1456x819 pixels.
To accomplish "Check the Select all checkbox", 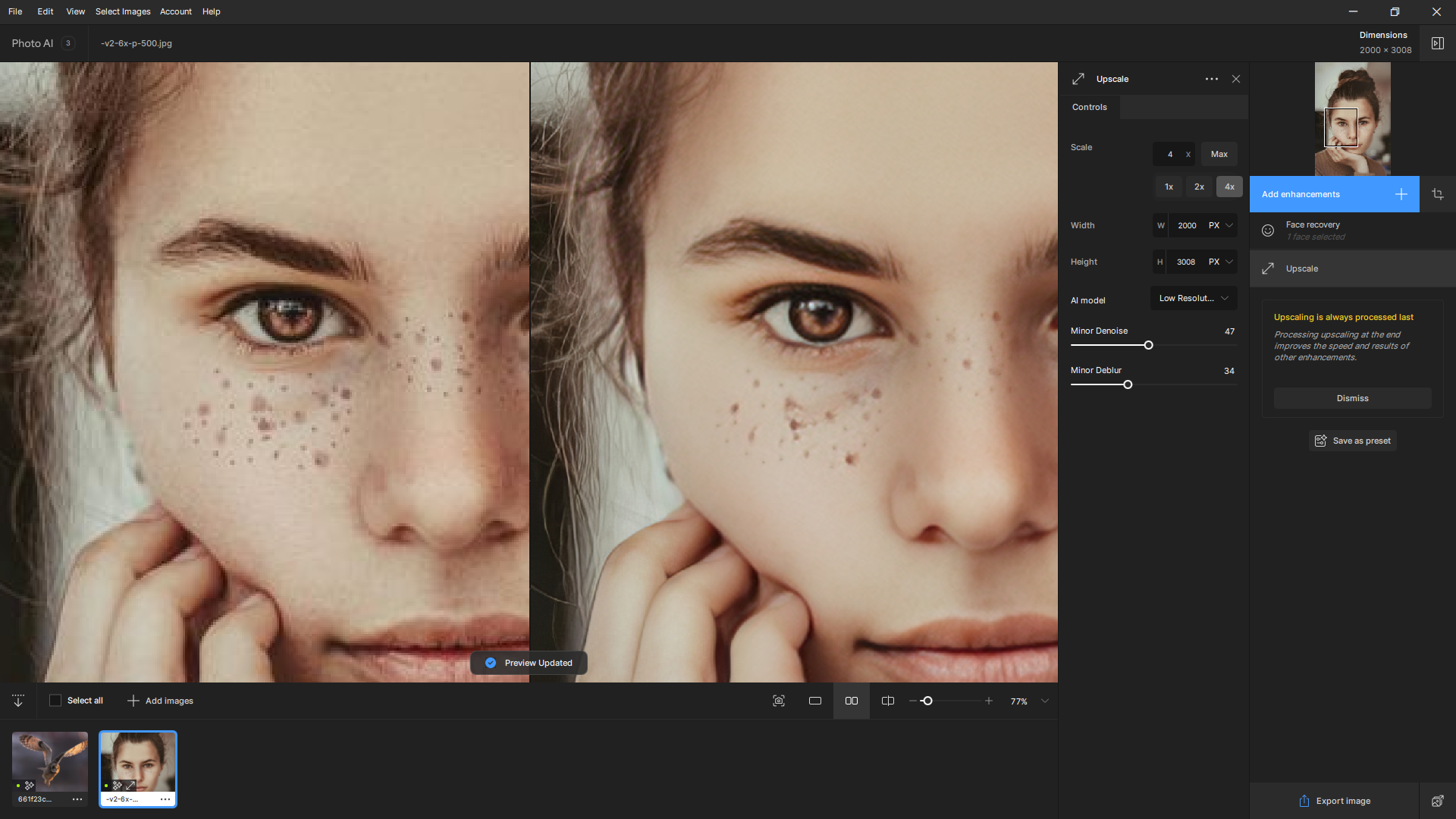I will [x=55, y=701].
